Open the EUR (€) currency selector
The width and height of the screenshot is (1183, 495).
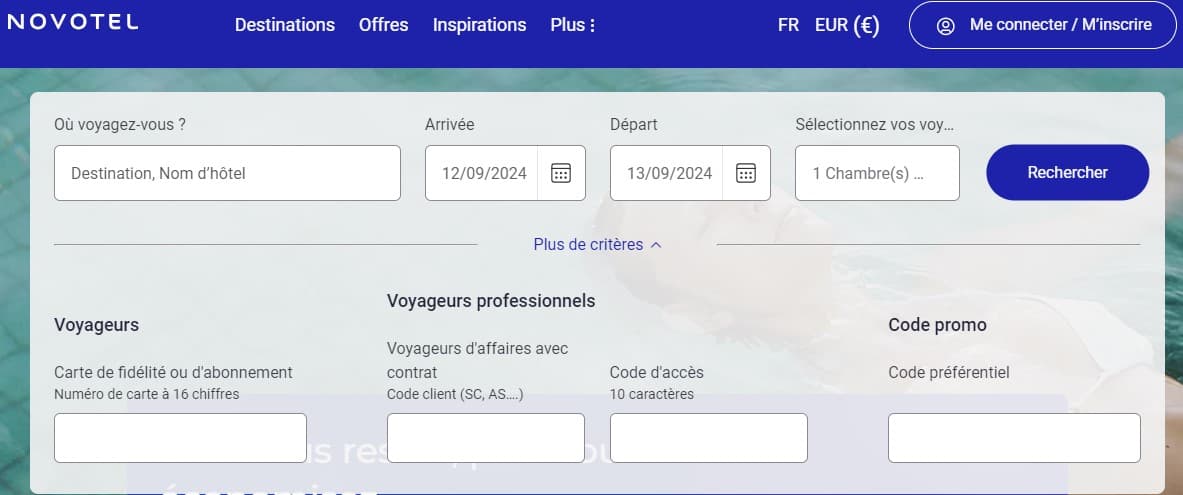tap(847, 25)
